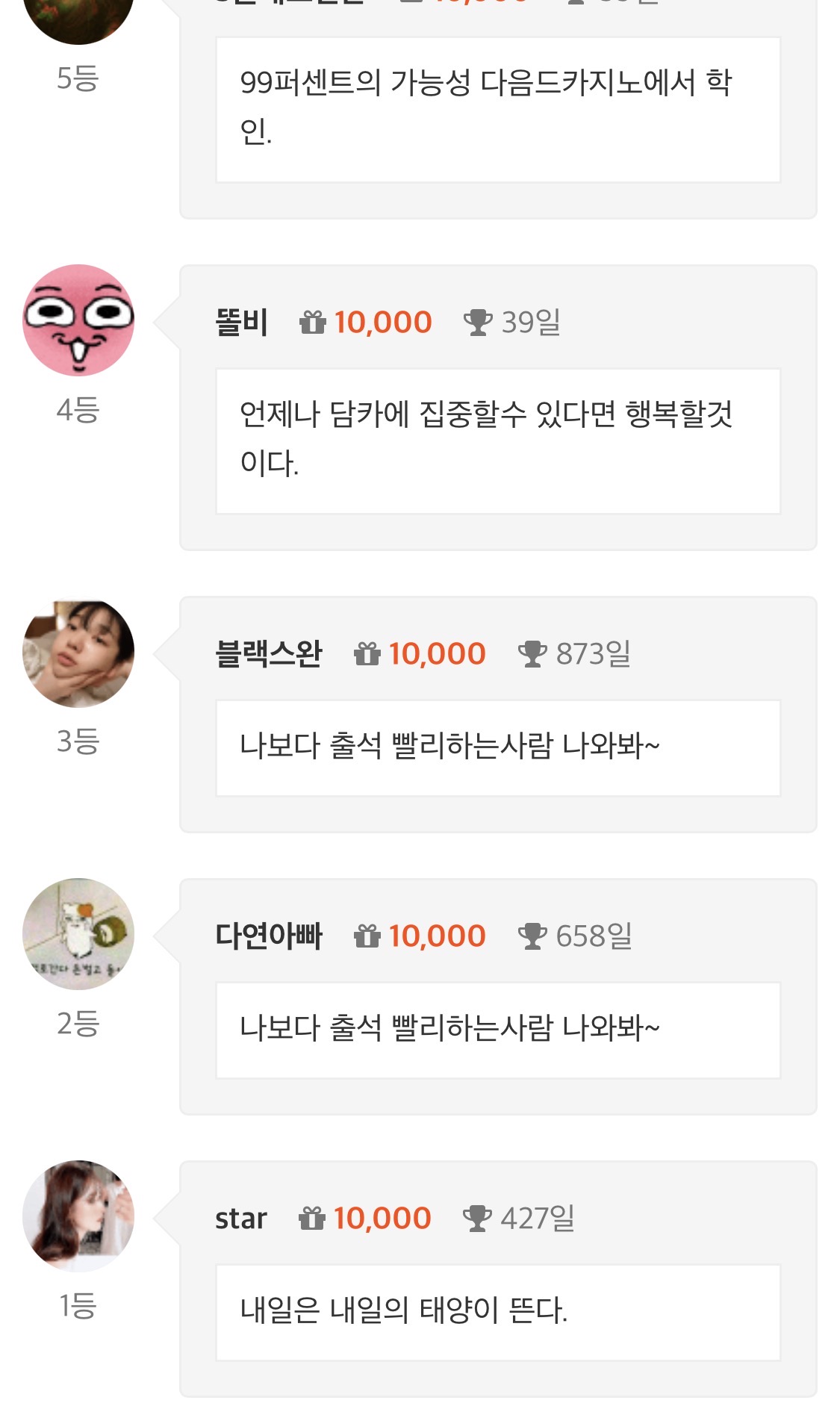840x1409 pixels.
Task: Open the username 블랙스완
Action: (268, 654)
